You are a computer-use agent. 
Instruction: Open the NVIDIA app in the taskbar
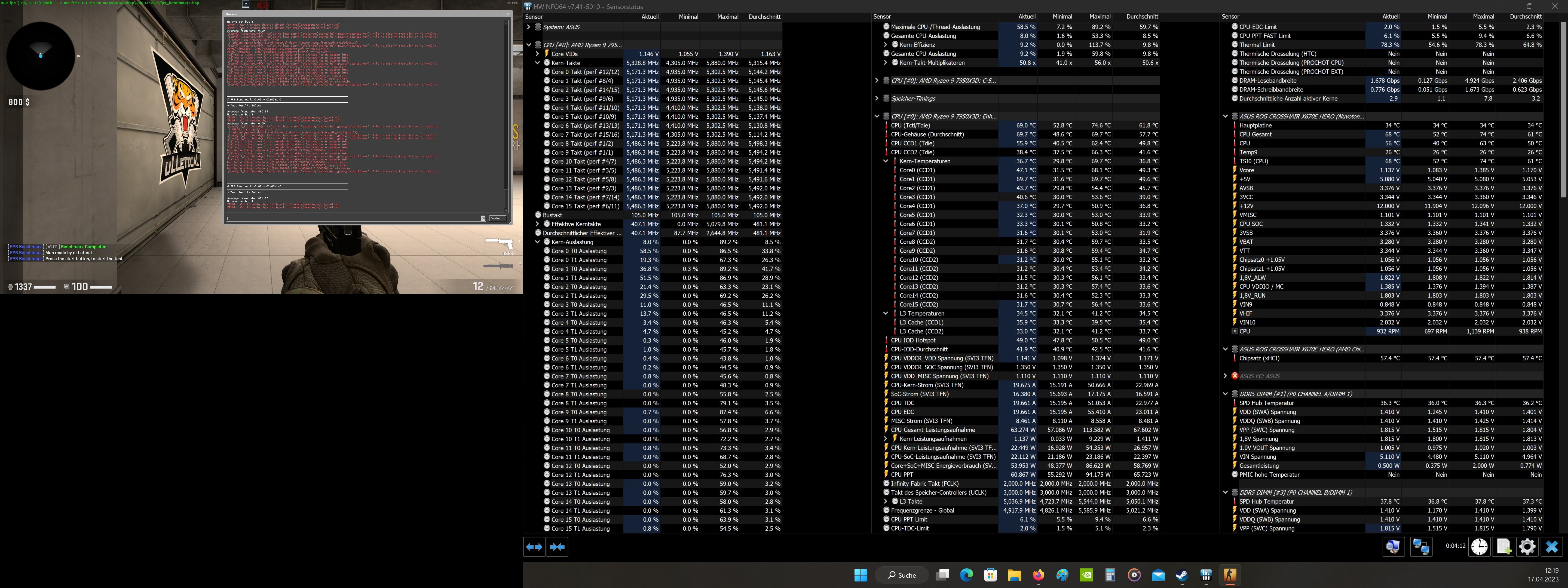click(x=1086, y=575)
